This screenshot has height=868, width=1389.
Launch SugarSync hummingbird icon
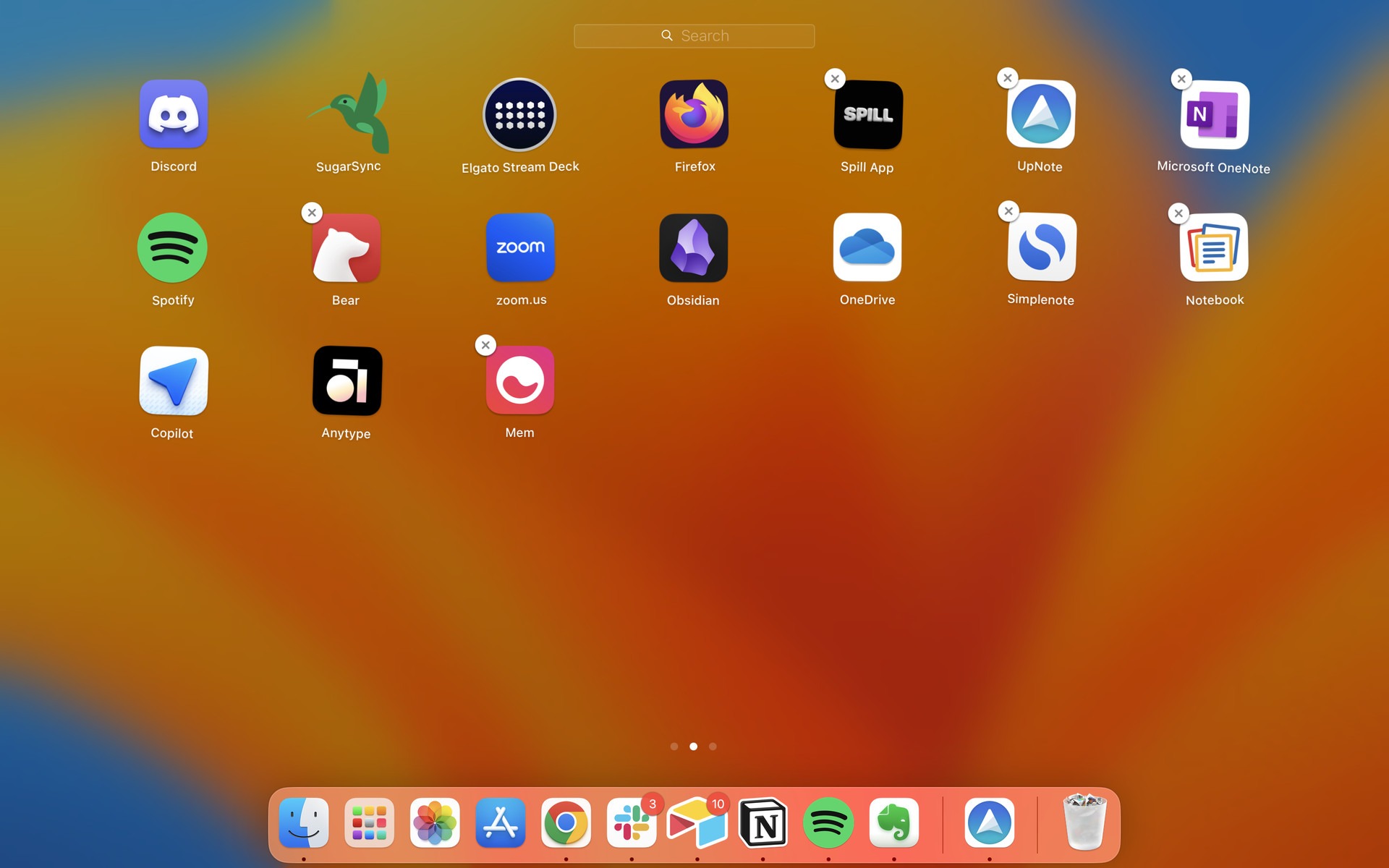pyautogui.click(x=350, y=112)
